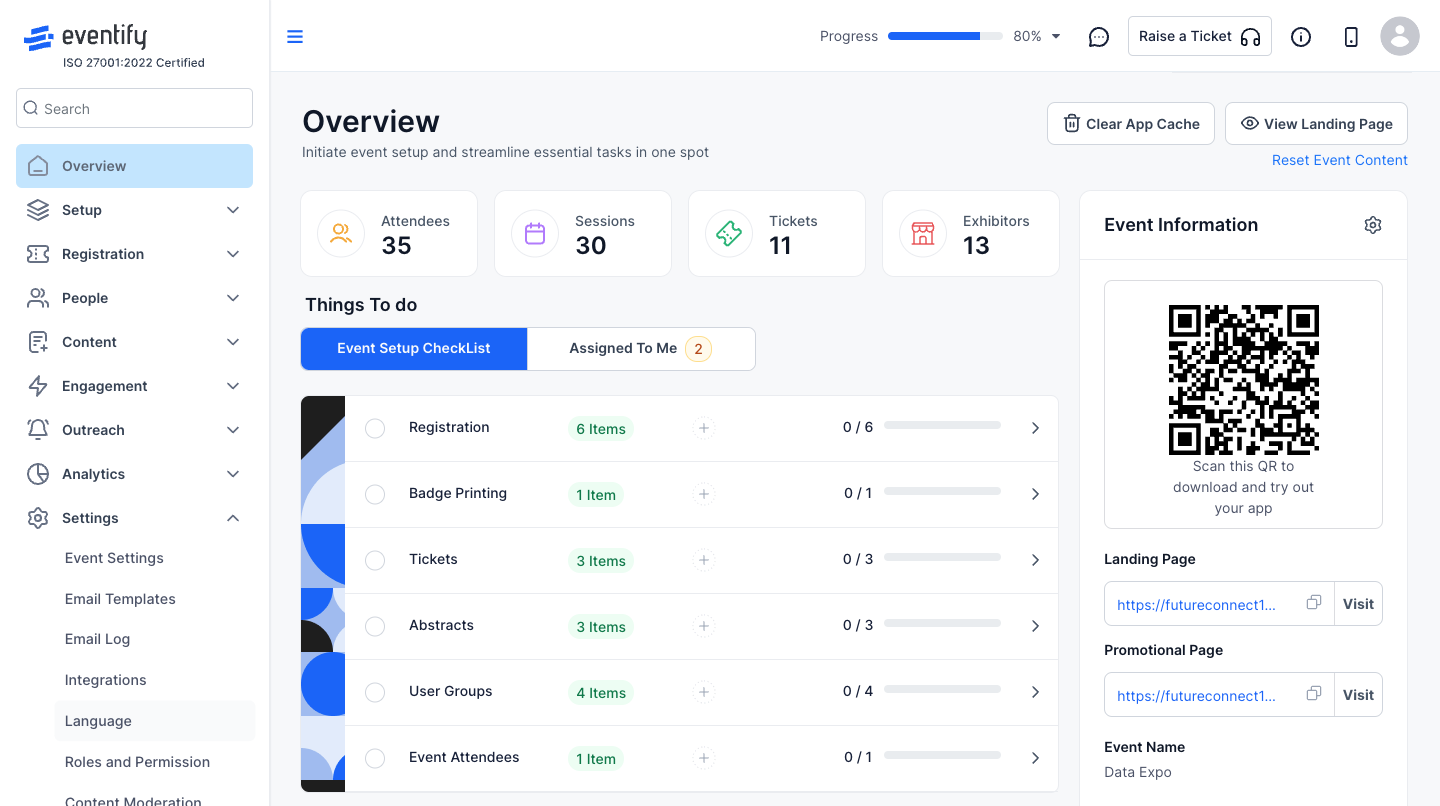Viewport: 1440px width, 806px height.
Task: Click the Attendees card icon
Action: click(x=341, y=234)
